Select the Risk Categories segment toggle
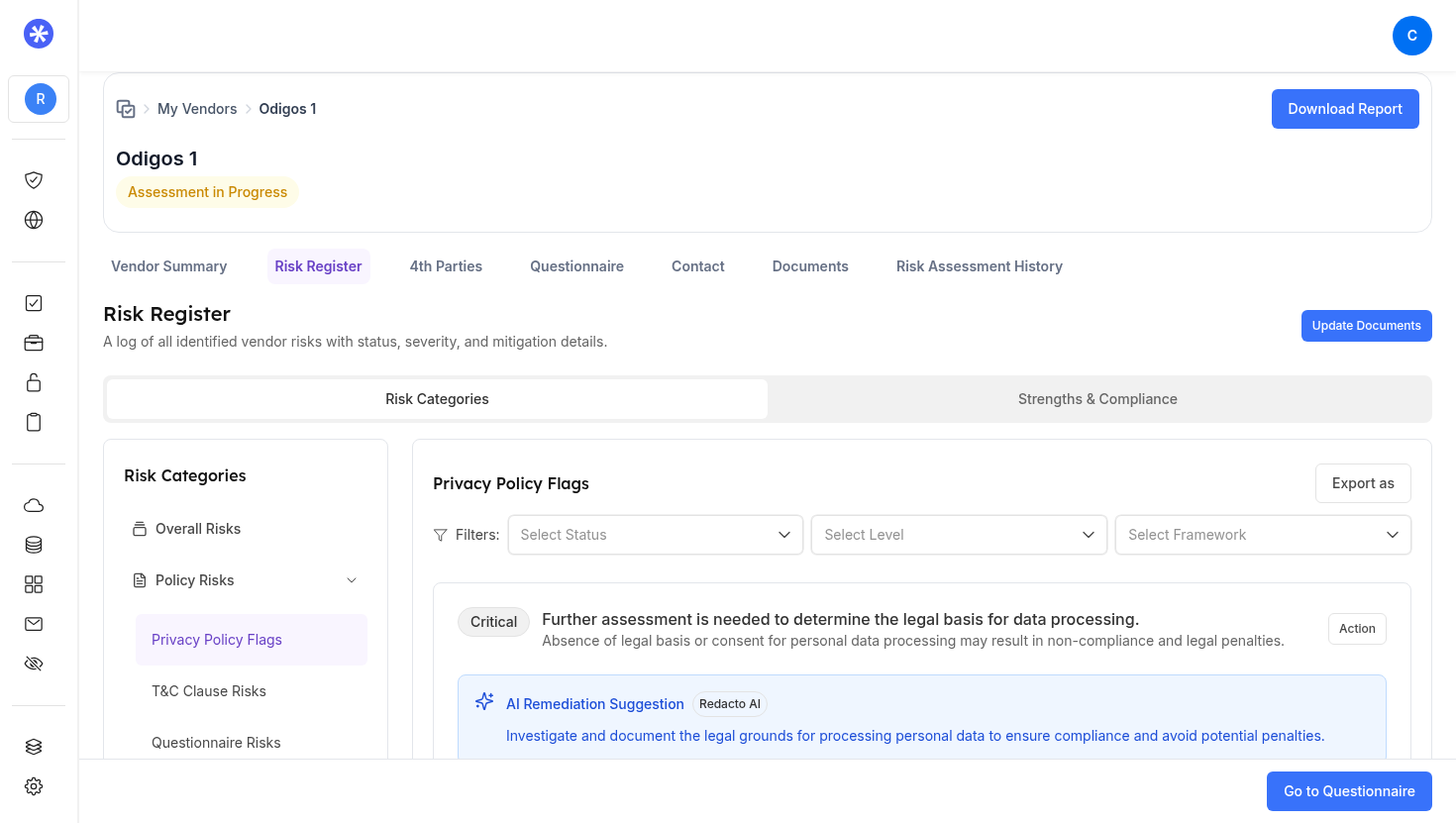Screen dimensions: 1456x823 437,399
